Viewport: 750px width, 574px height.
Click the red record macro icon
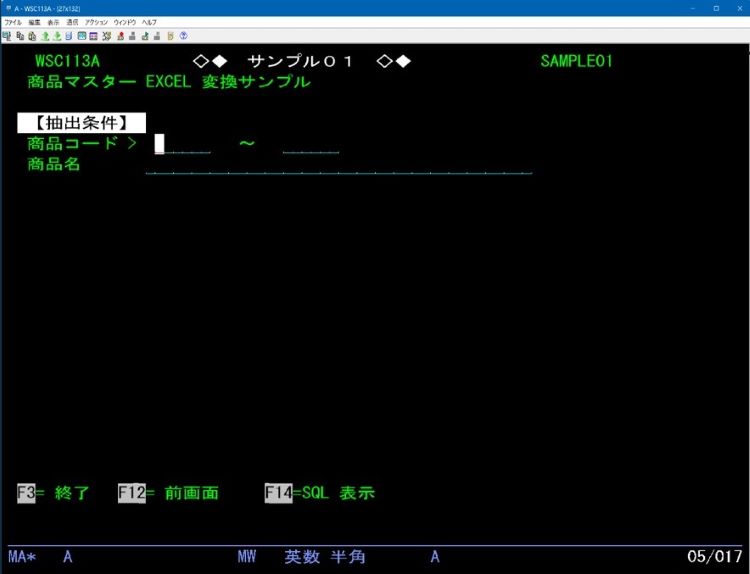coord(120,35)
